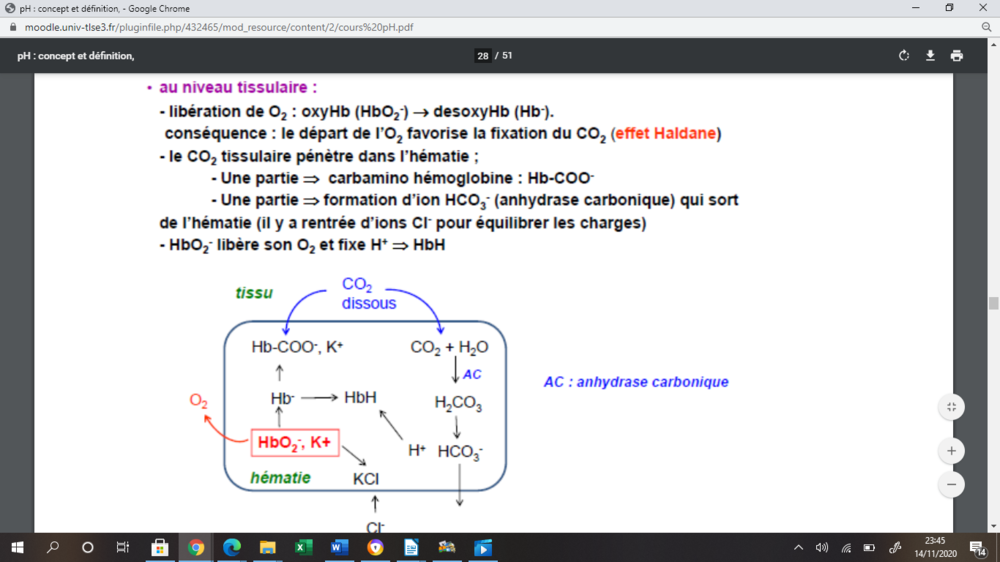Download the PDF file
Screen dimensions: 1000x562
tap(930, 56)
